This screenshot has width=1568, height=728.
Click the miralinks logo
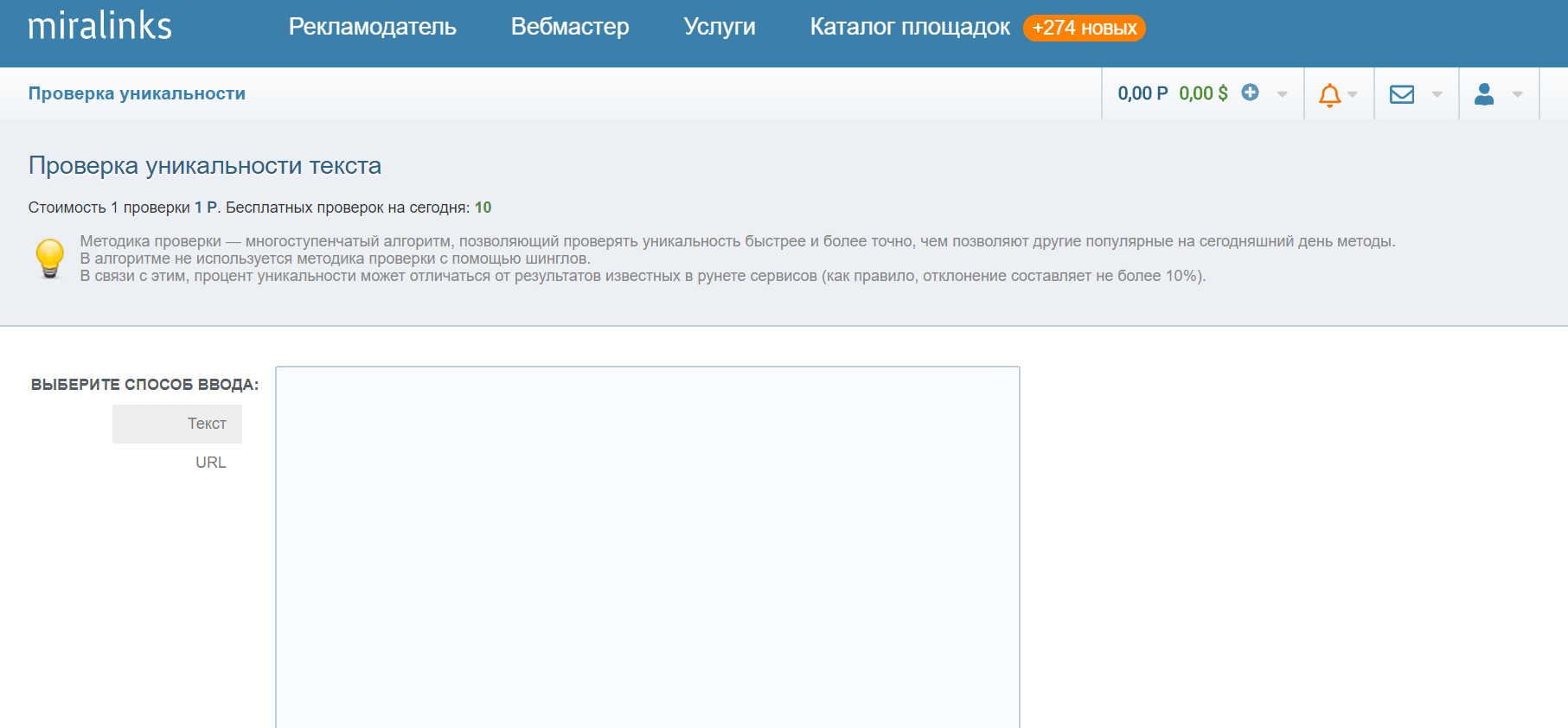(99, 26)
